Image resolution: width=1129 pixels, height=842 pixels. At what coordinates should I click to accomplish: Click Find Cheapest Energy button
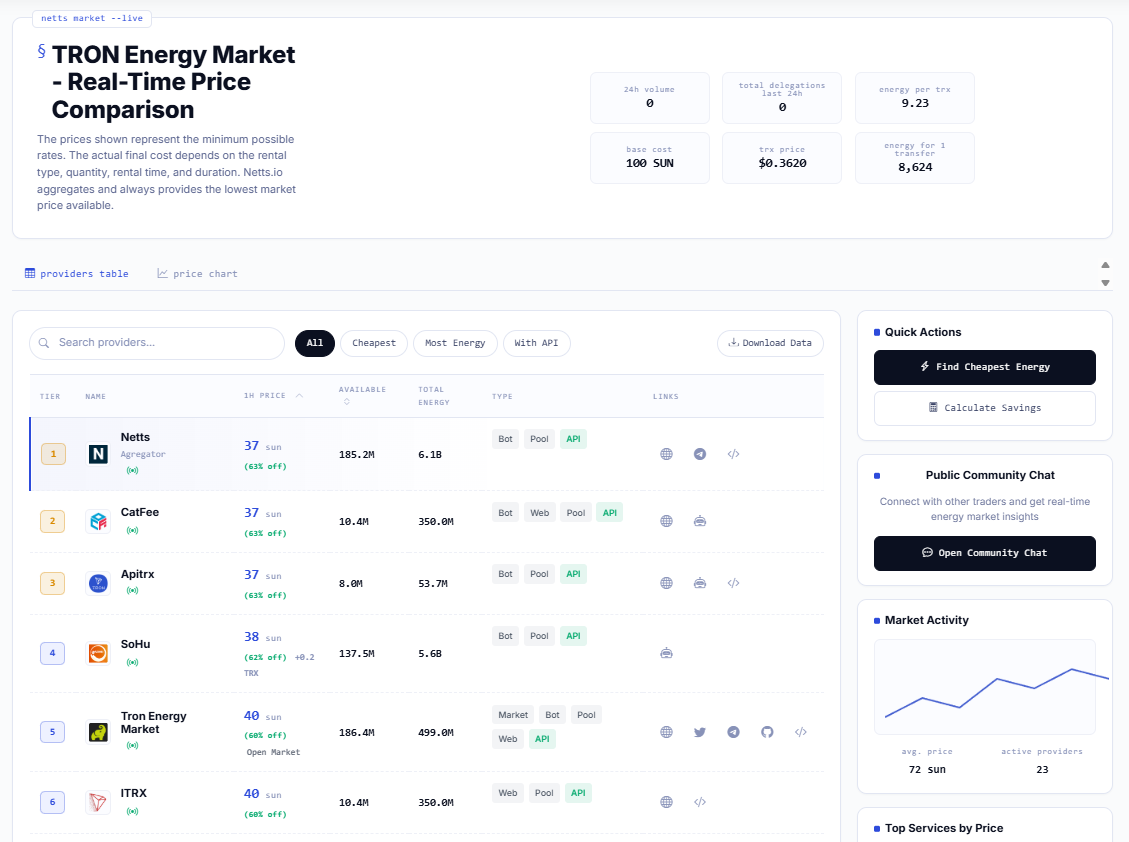[984, 367]
